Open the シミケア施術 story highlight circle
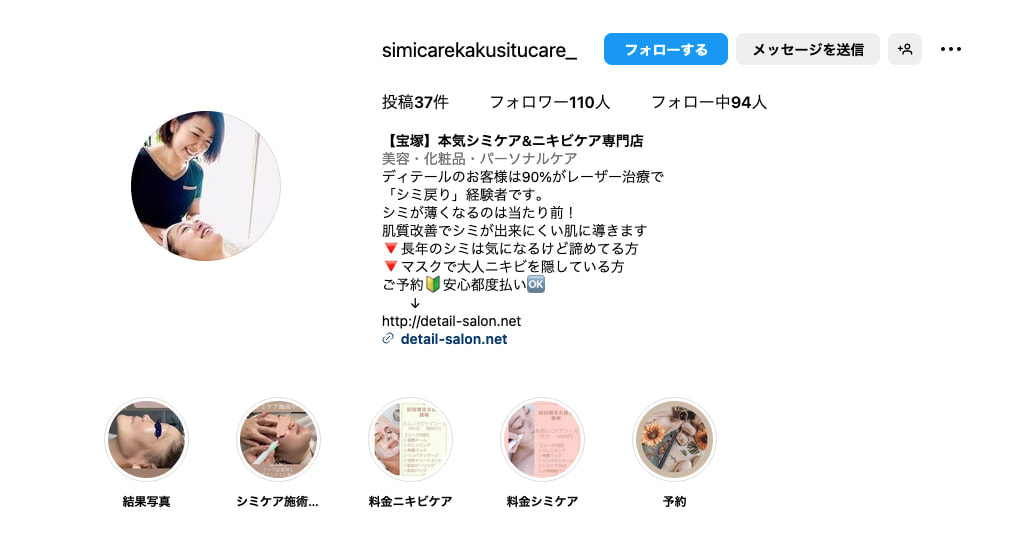 coord(278,439)
